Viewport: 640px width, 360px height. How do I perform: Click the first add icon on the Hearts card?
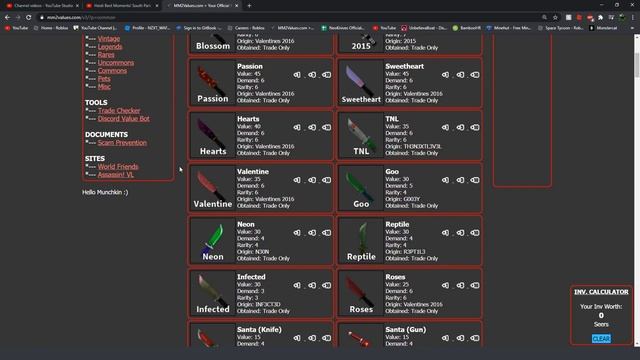click(x=297, y=127)
